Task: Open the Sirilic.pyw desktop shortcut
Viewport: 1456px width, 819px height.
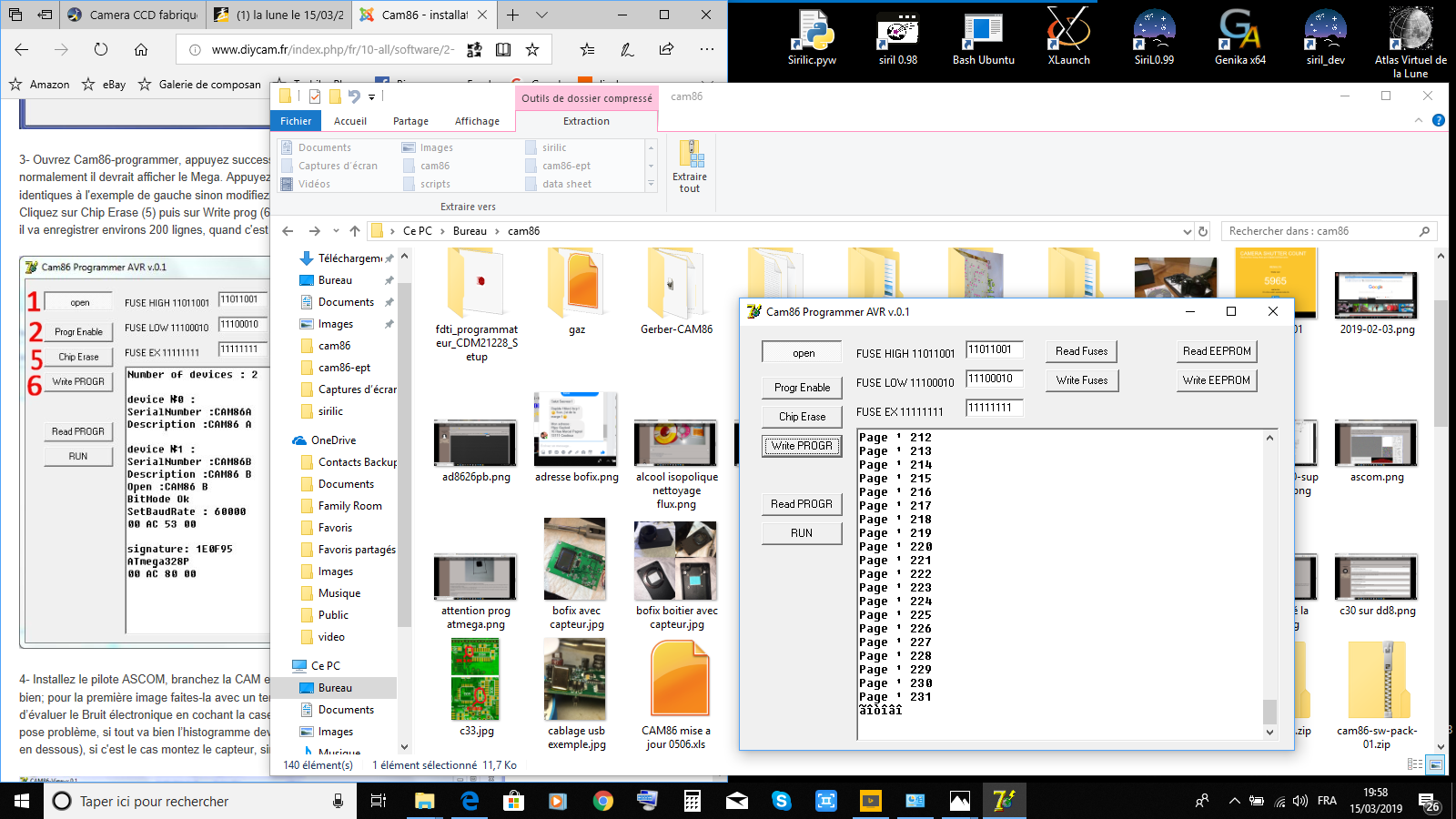Action: click(812, 37)
